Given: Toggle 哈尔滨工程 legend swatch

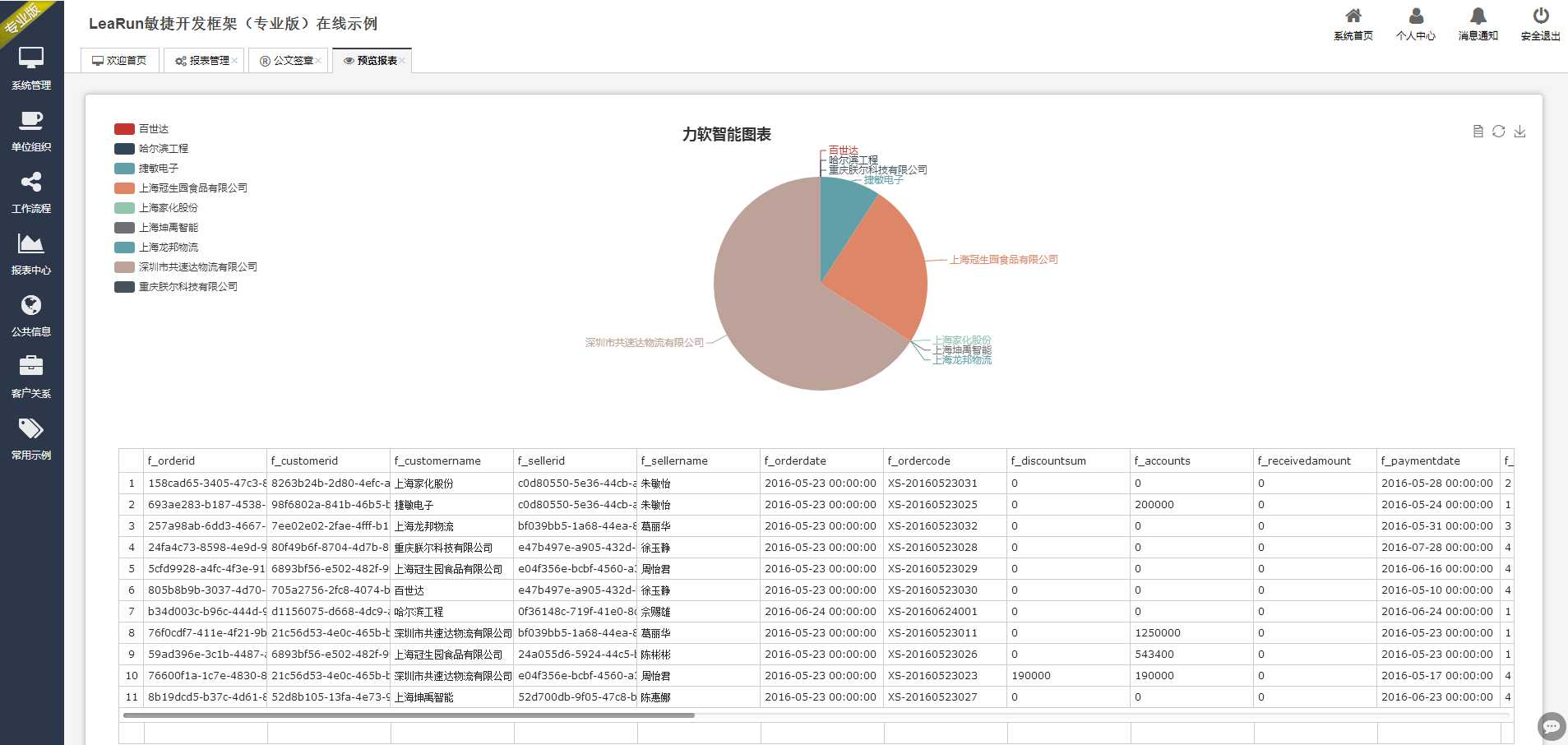Looking at the screenshot, I should coord(124,149).
